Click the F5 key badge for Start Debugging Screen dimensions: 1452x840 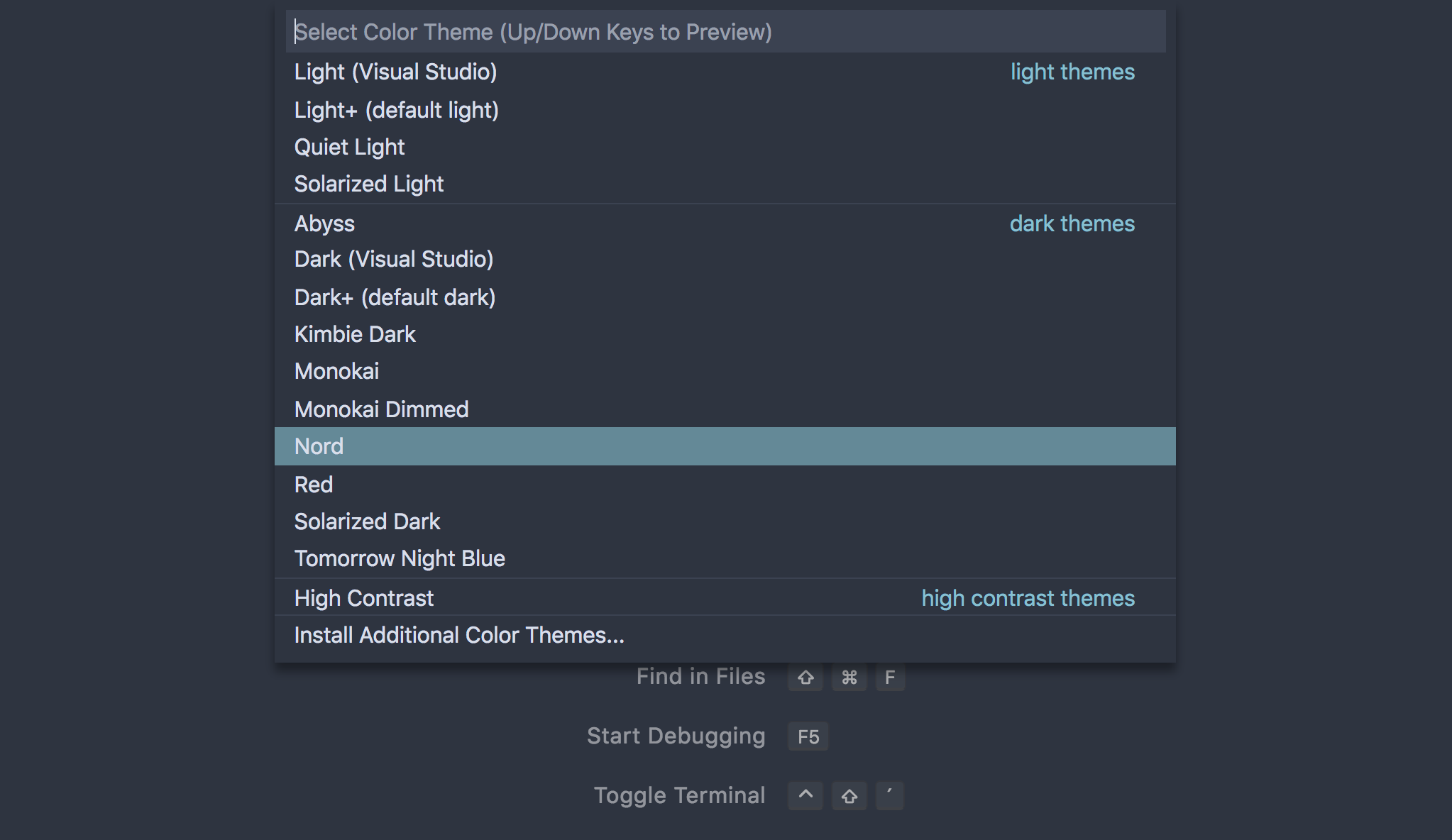pyautogui.click(x=808, y=736)
